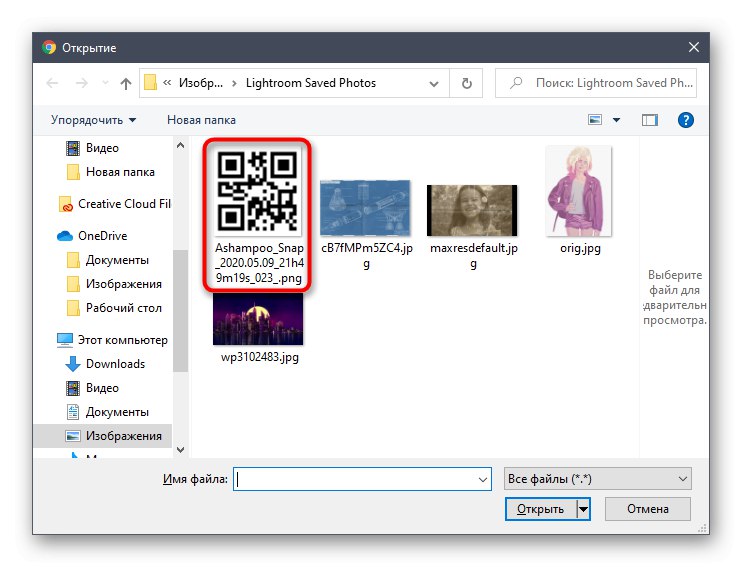Click the navigation pane scrollbar thumb
The image size is (742, 567).
[180, 310]
